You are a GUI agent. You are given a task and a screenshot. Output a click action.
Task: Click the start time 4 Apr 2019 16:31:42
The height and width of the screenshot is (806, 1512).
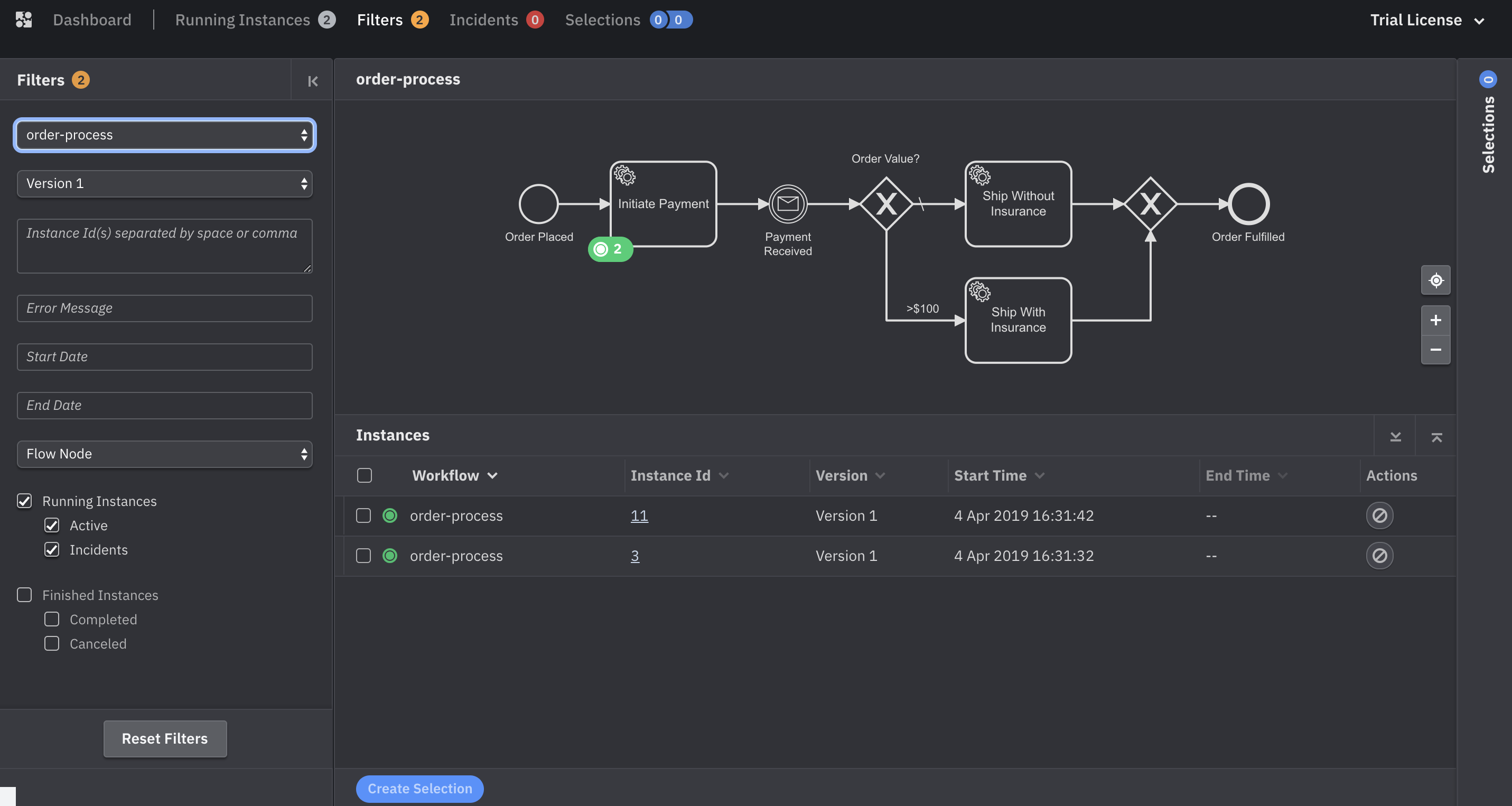(1024, 515)
